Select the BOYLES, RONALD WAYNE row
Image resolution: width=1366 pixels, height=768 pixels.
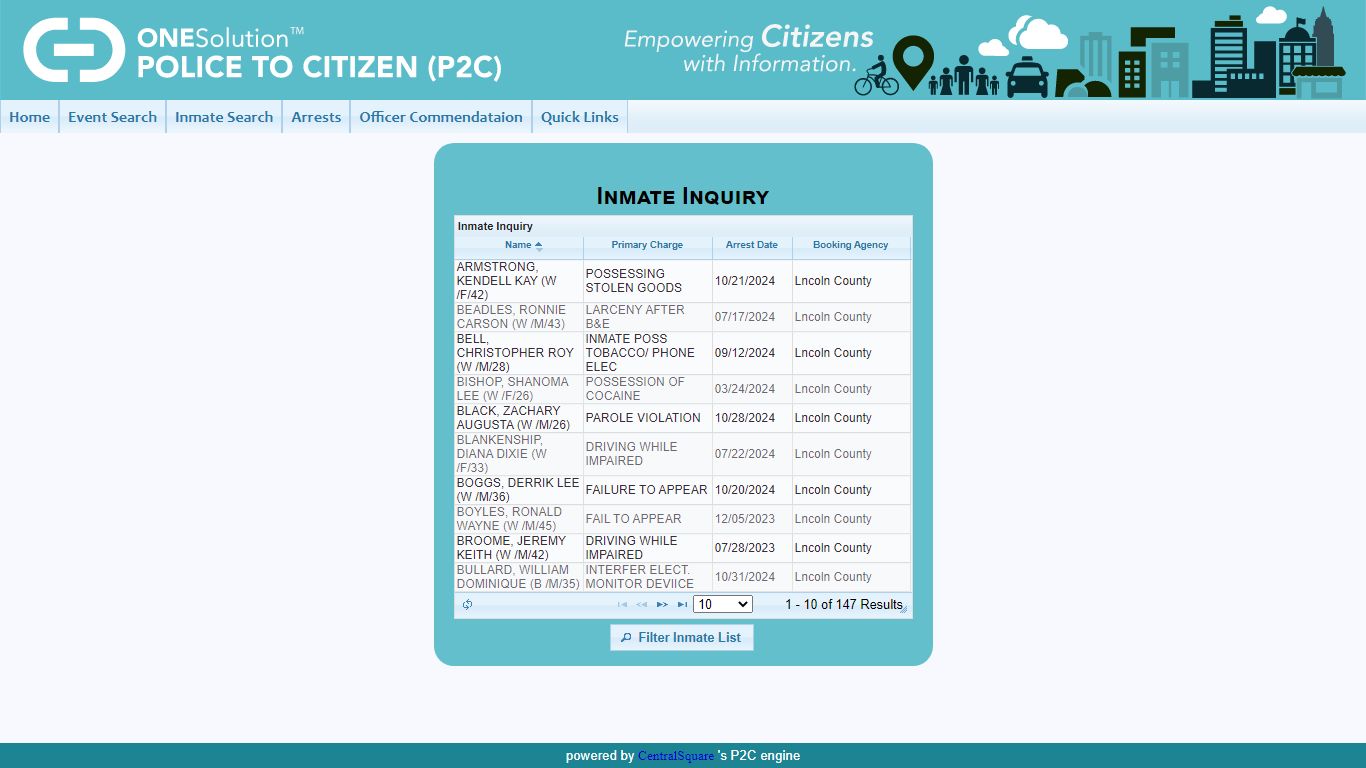coord(683,519)
